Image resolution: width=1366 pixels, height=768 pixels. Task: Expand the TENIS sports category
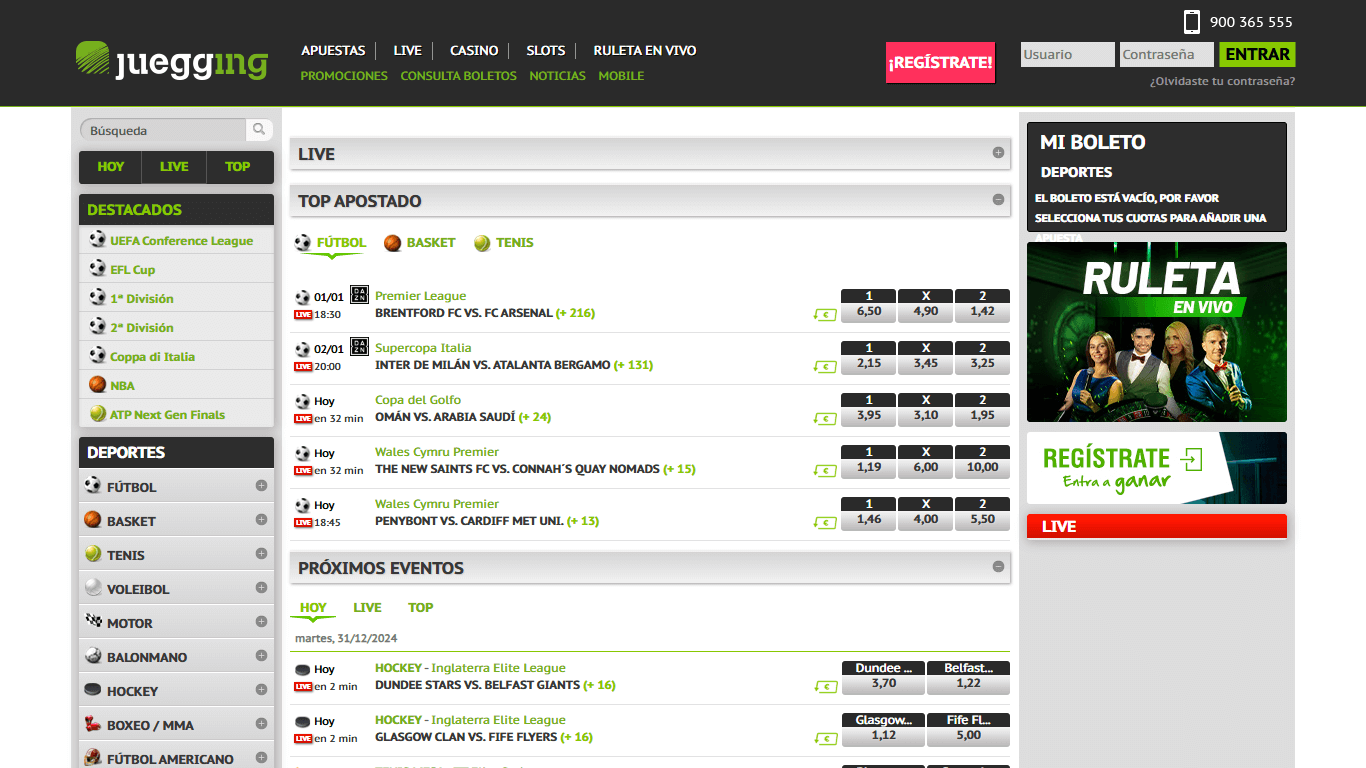pyautogui.click(x=261, y=554)
